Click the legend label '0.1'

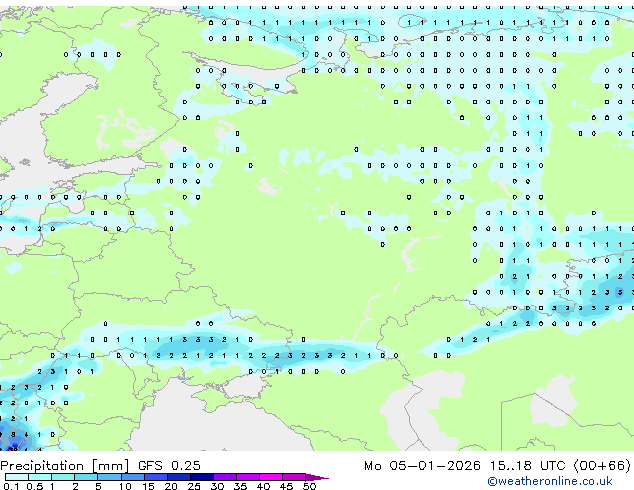point(11,486)
